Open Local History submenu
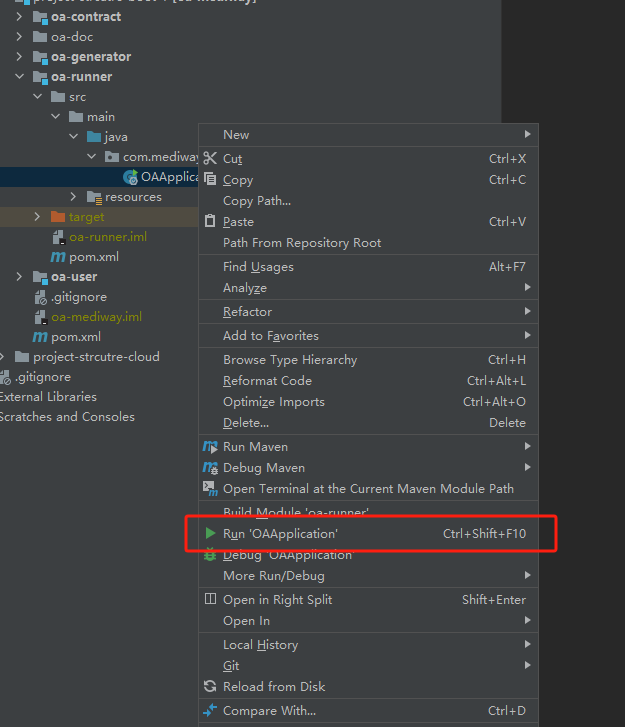The image size is (625, 727). (260, 645)
